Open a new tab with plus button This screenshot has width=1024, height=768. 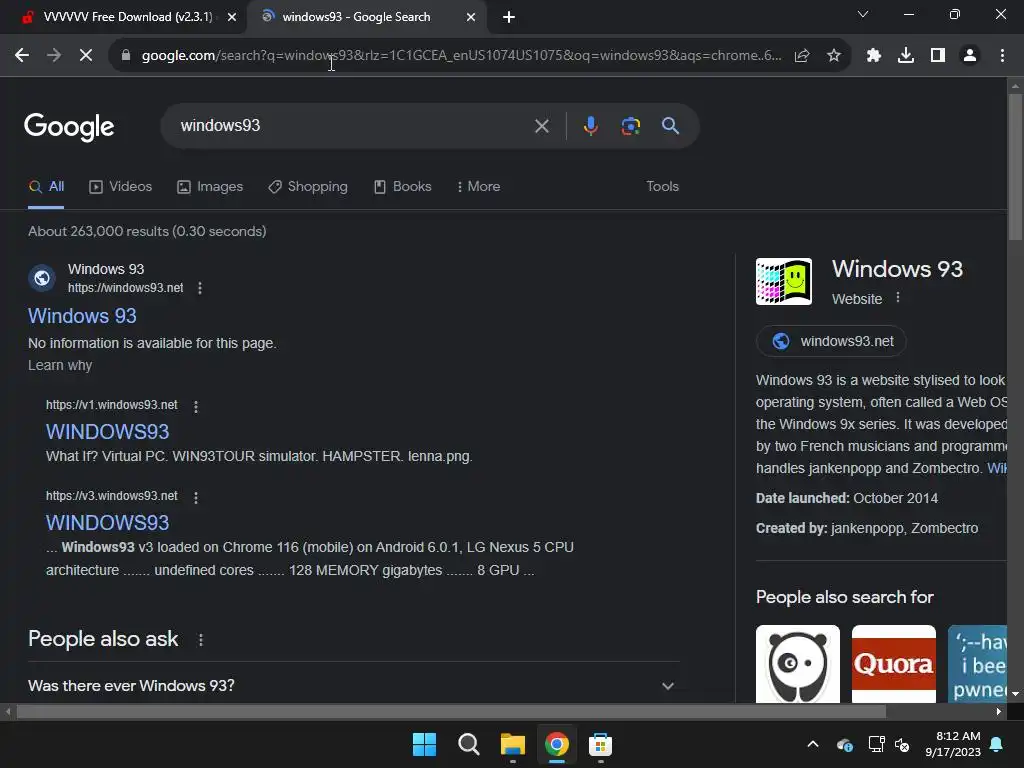(509, 17)
